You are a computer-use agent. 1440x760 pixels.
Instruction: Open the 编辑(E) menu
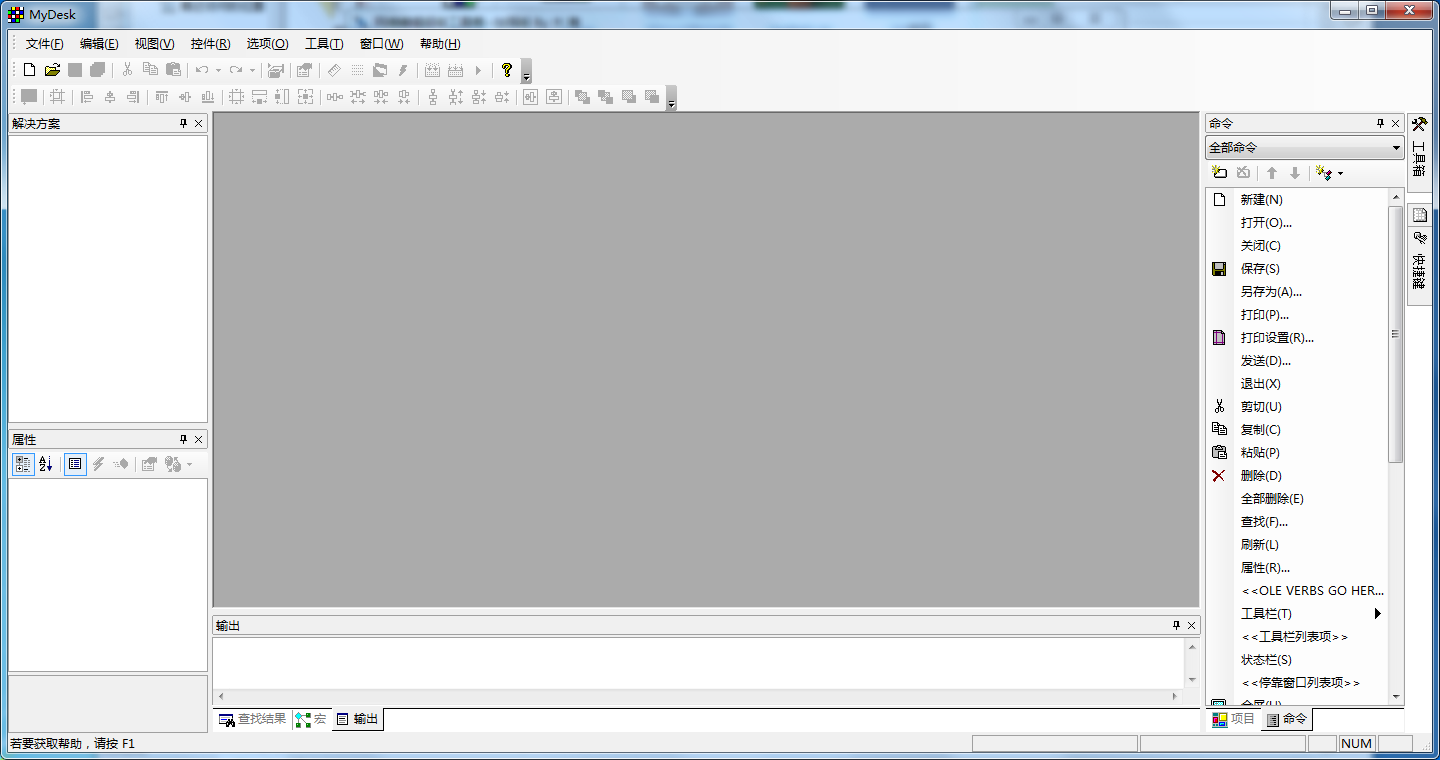(99, 44)
